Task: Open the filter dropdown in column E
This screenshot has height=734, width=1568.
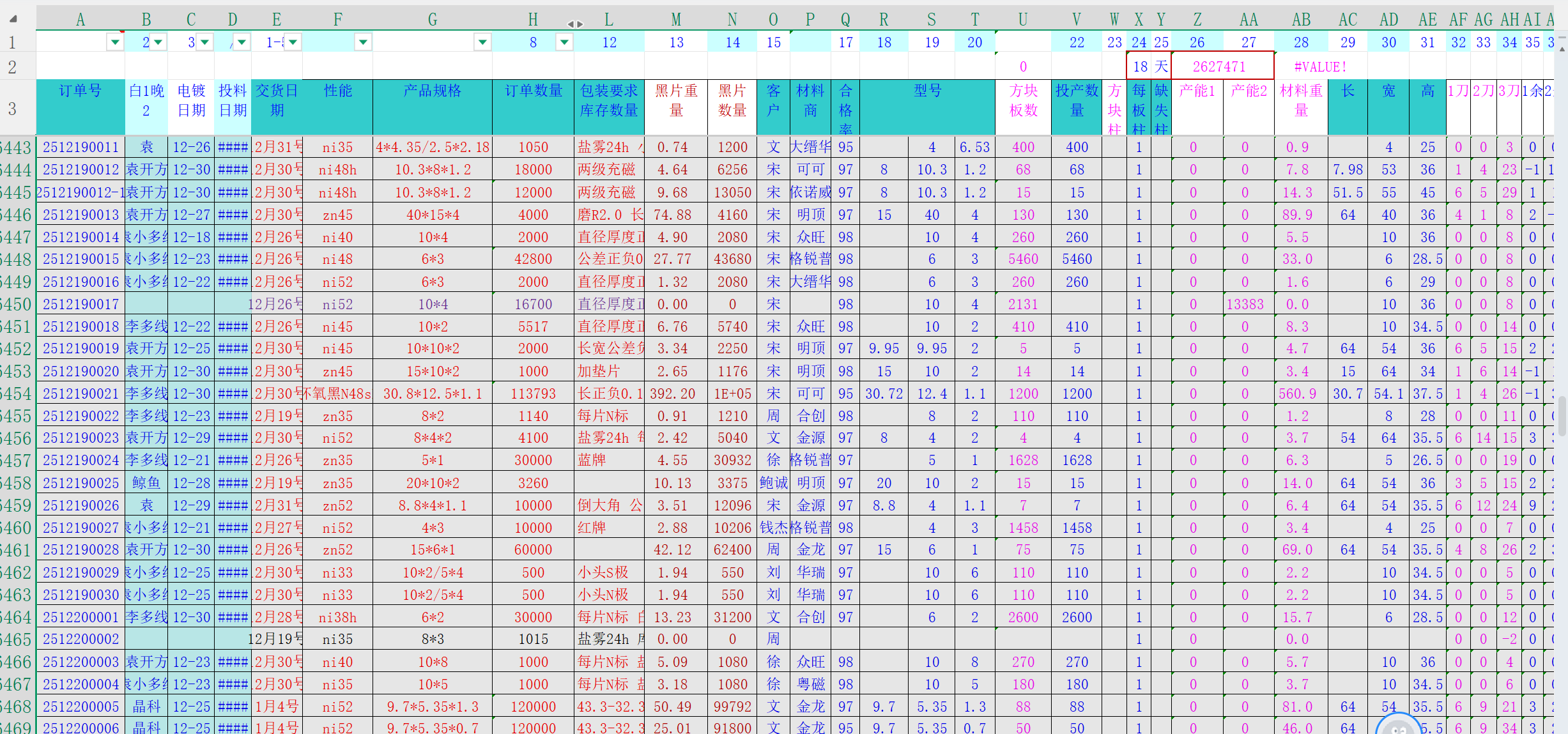Action: (293, 43)
